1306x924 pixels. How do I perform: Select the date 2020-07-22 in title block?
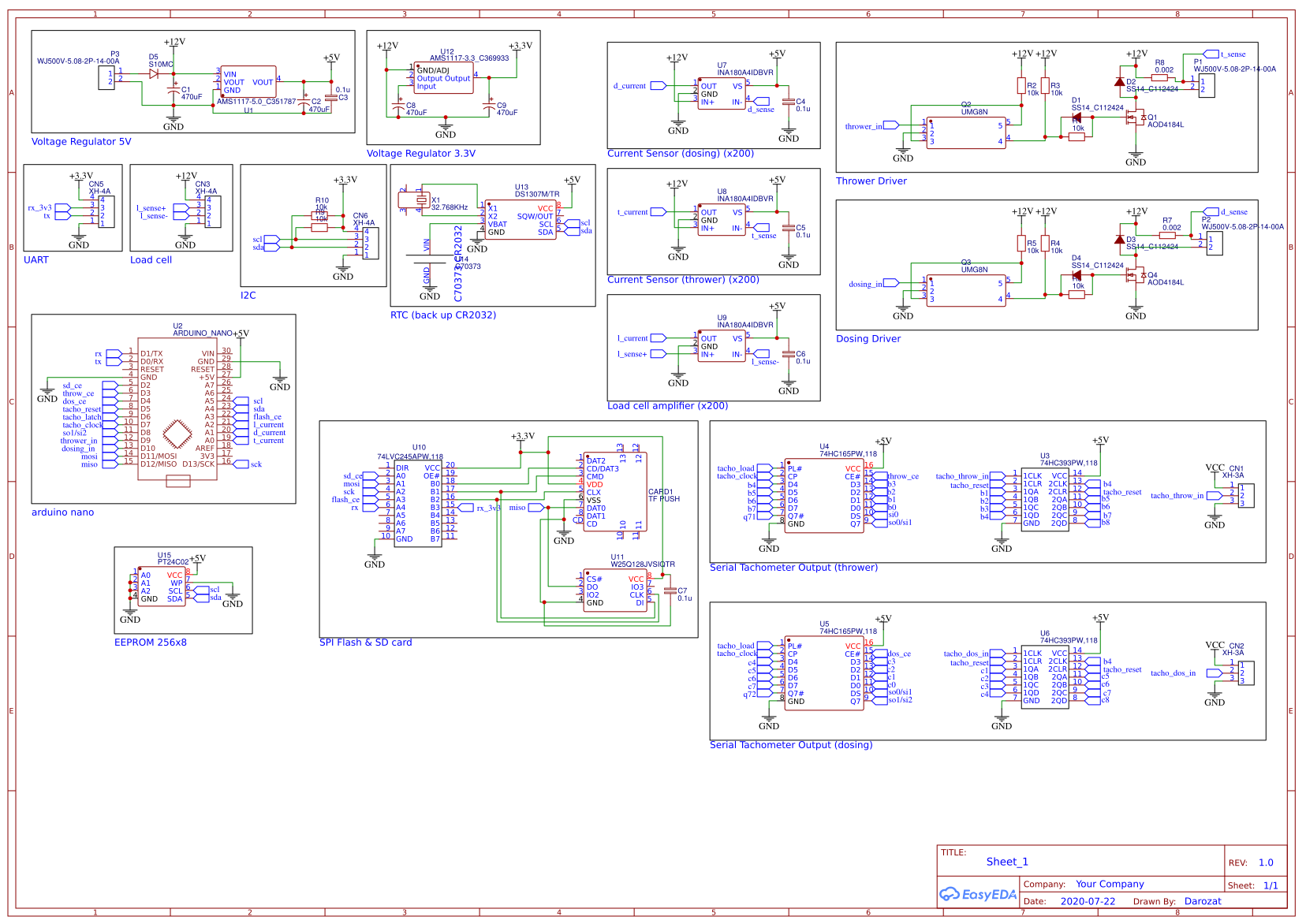pos(1090,901)
